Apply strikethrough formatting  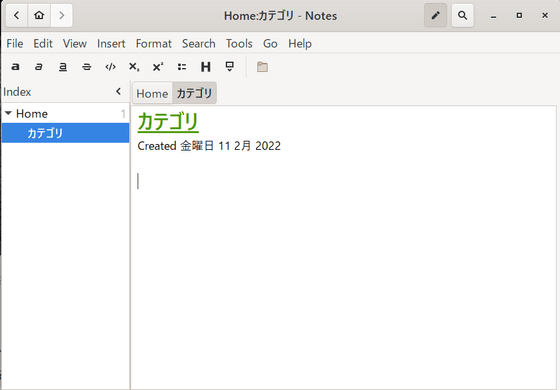point(87,67)
